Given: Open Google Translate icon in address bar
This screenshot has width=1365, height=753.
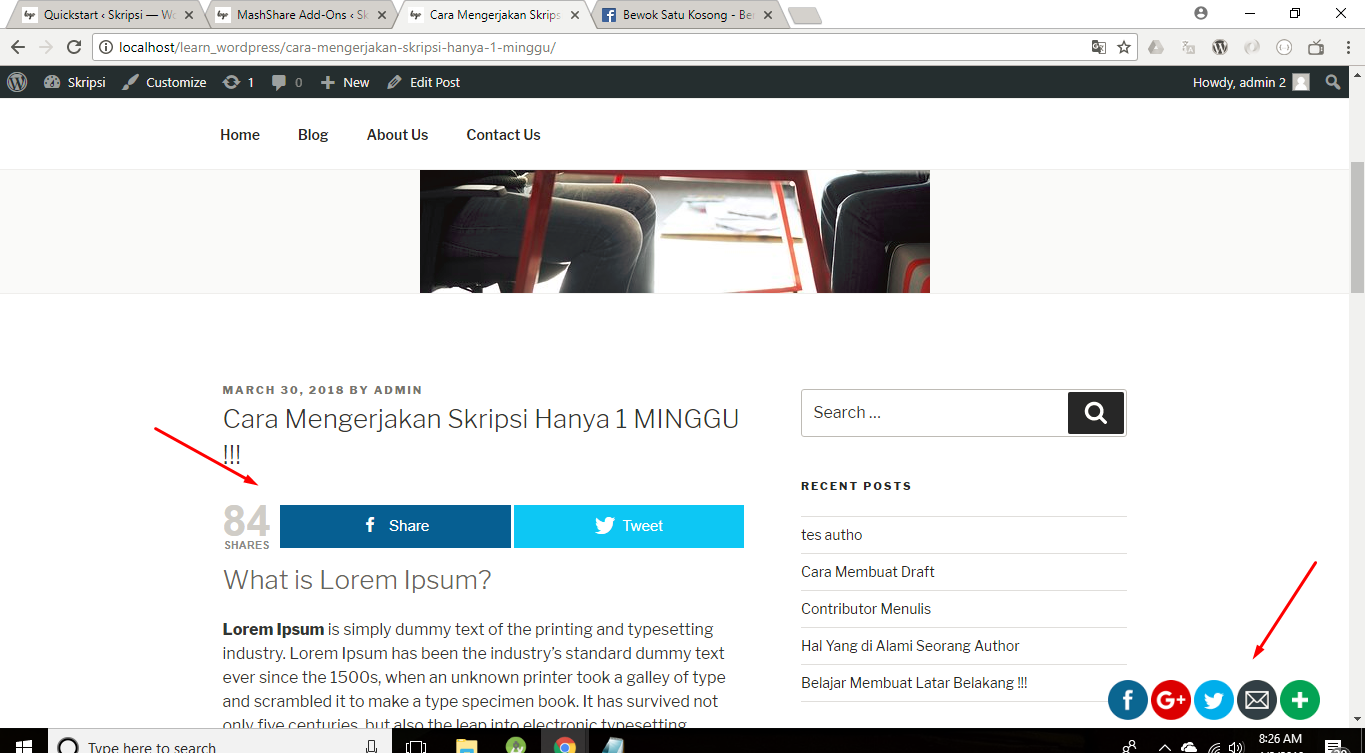Looking at the screenshot, I should pyautogui.click(x=1100, y=47).
